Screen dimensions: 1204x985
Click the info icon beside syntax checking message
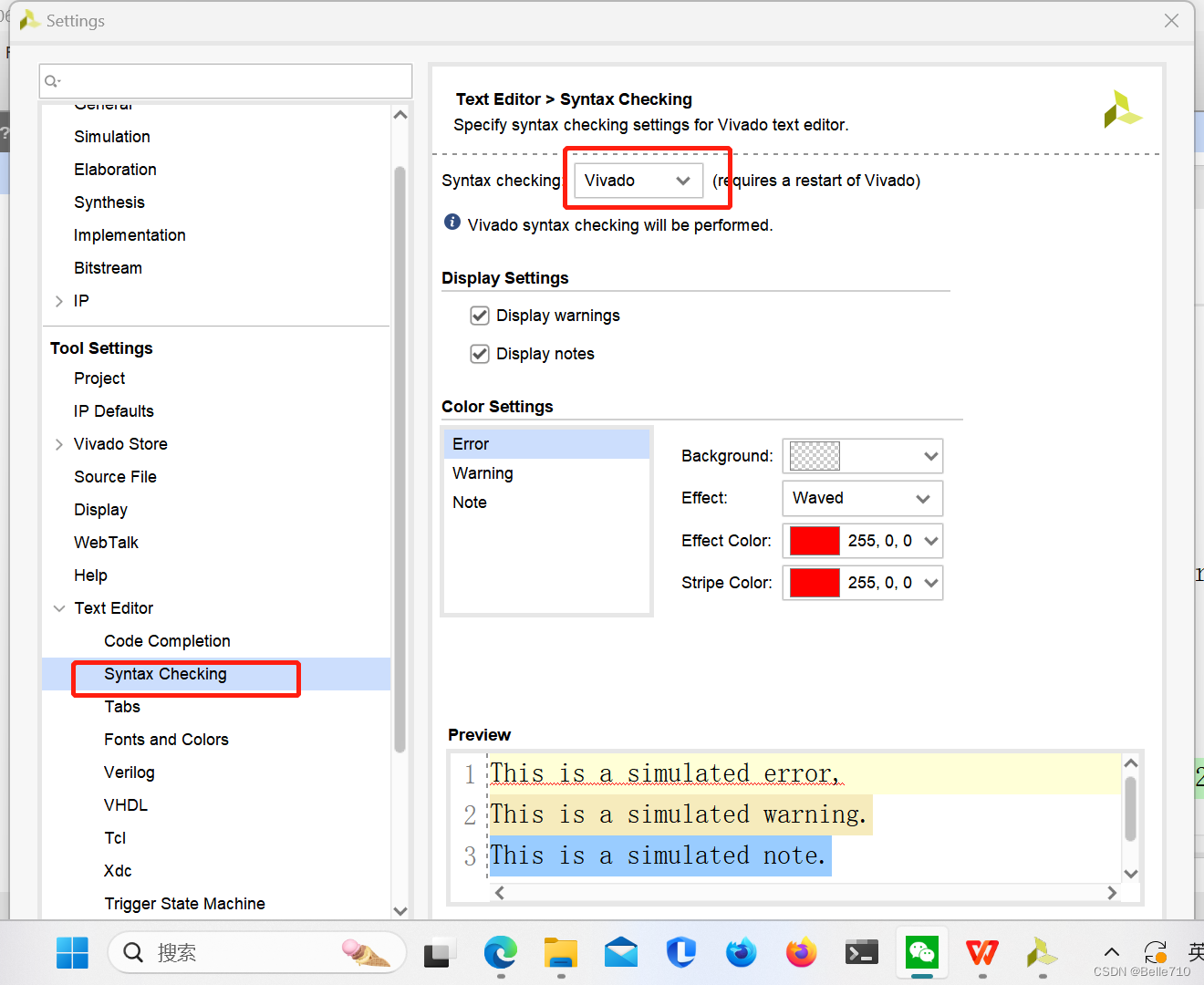pyautogui.click(x=452, y=223)
